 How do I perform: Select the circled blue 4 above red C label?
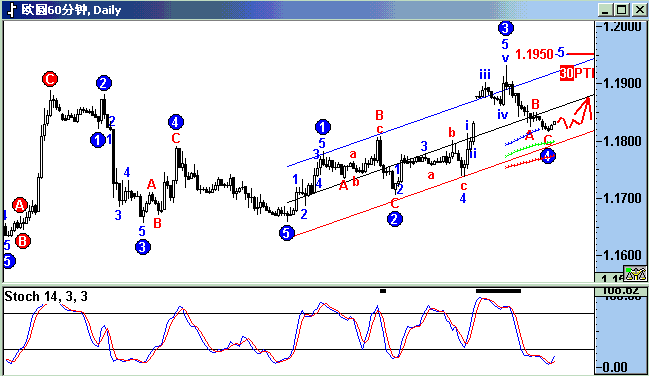coord(175,122)
